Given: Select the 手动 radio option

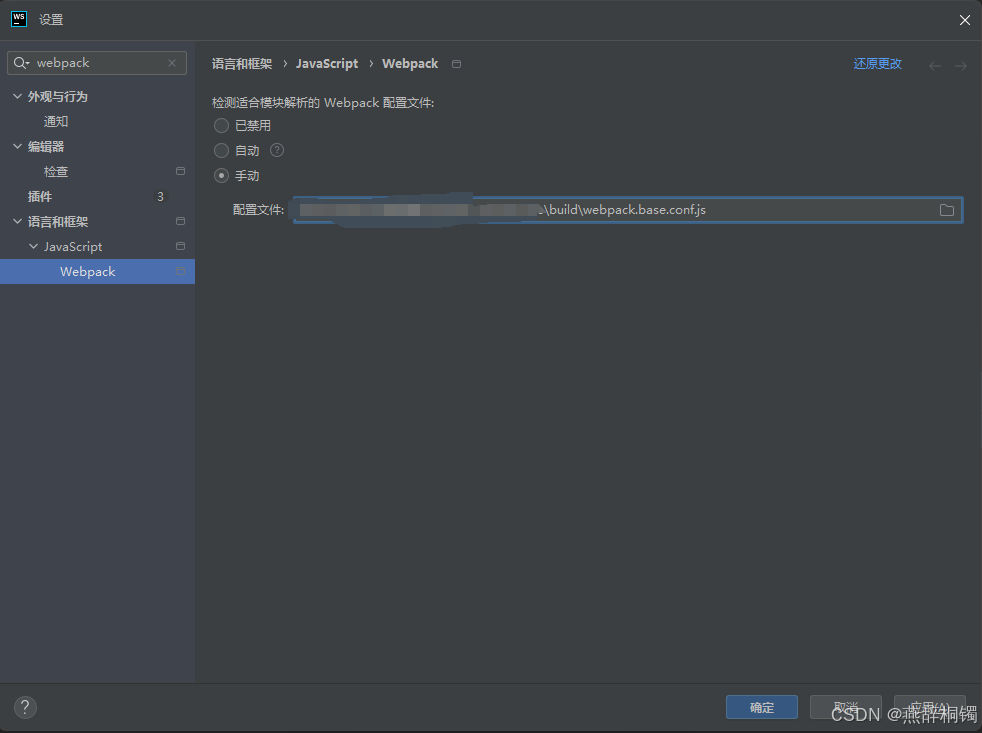Looking at the screenshot, I should coord(221,175).
